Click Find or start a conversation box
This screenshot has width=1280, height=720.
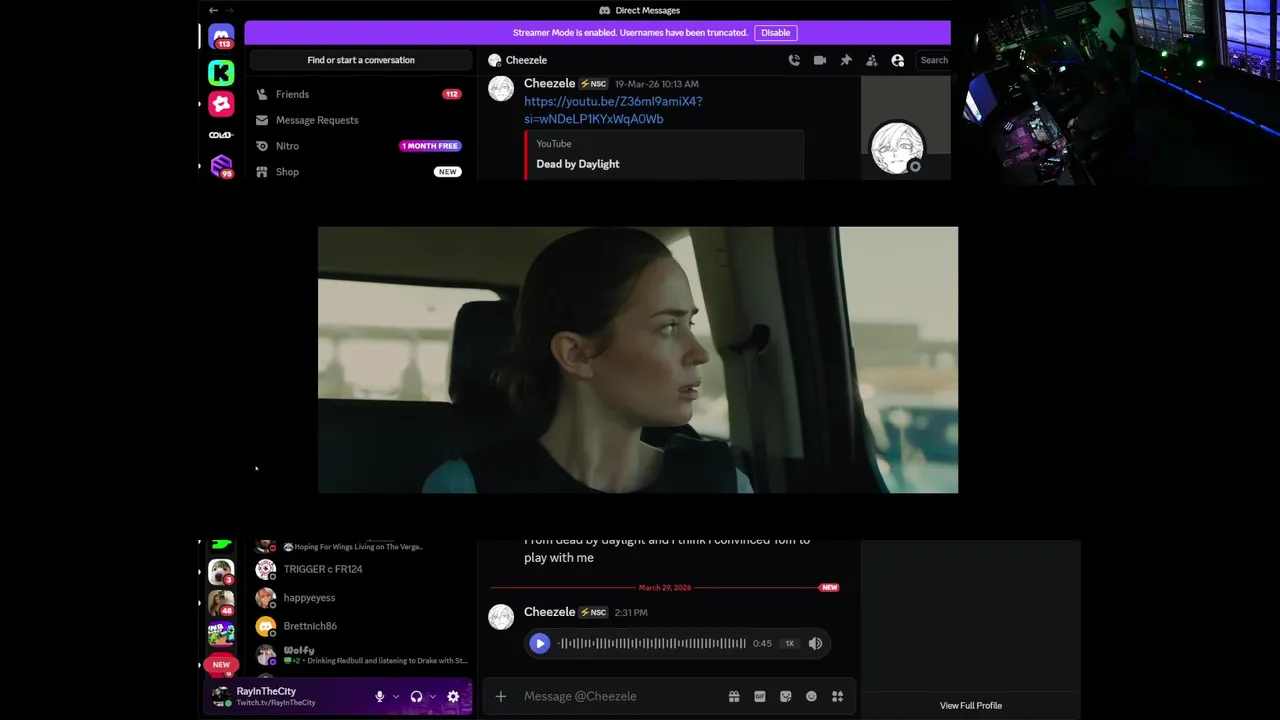(361, 60)
